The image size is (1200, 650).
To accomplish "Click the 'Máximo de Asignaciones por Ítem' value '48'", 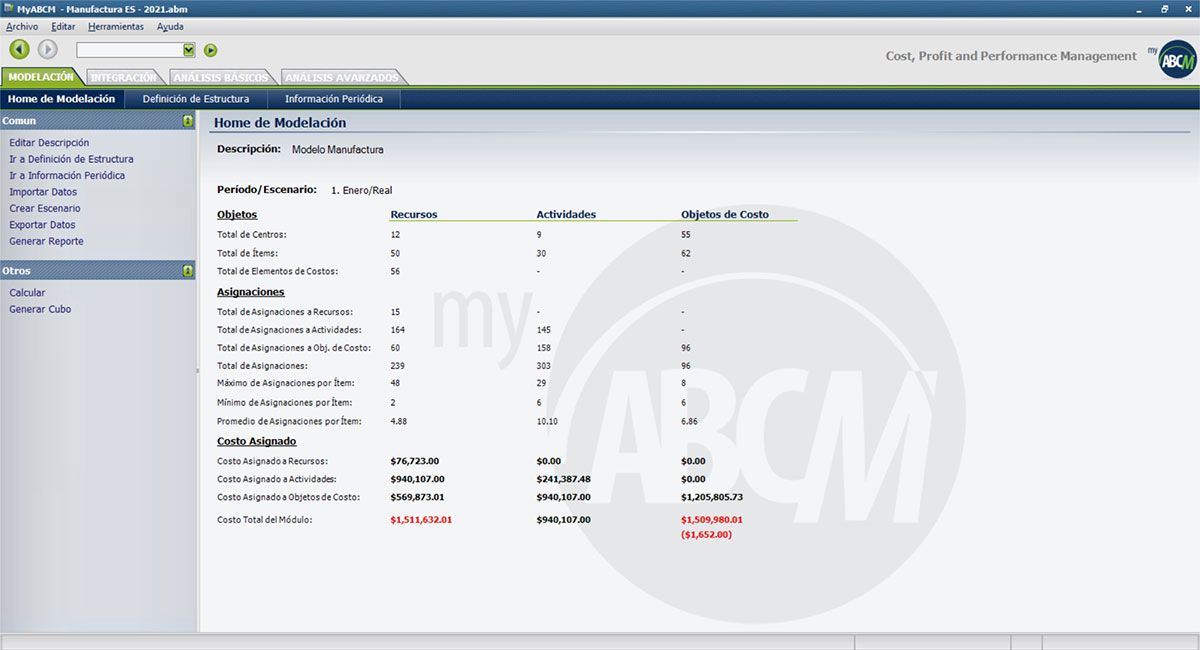I will click(395, 384).
